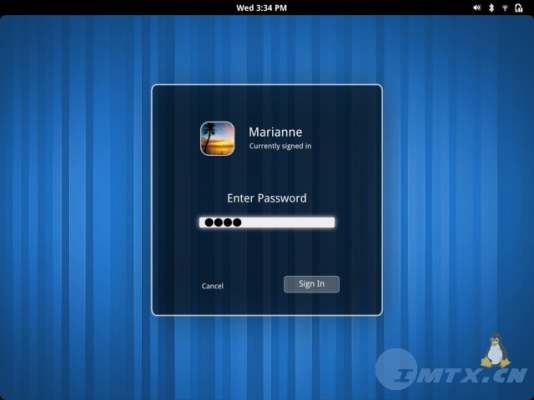The image size is (534, 400).
Task: Select the Marianne user name
Action: click(x=275, y=132)
